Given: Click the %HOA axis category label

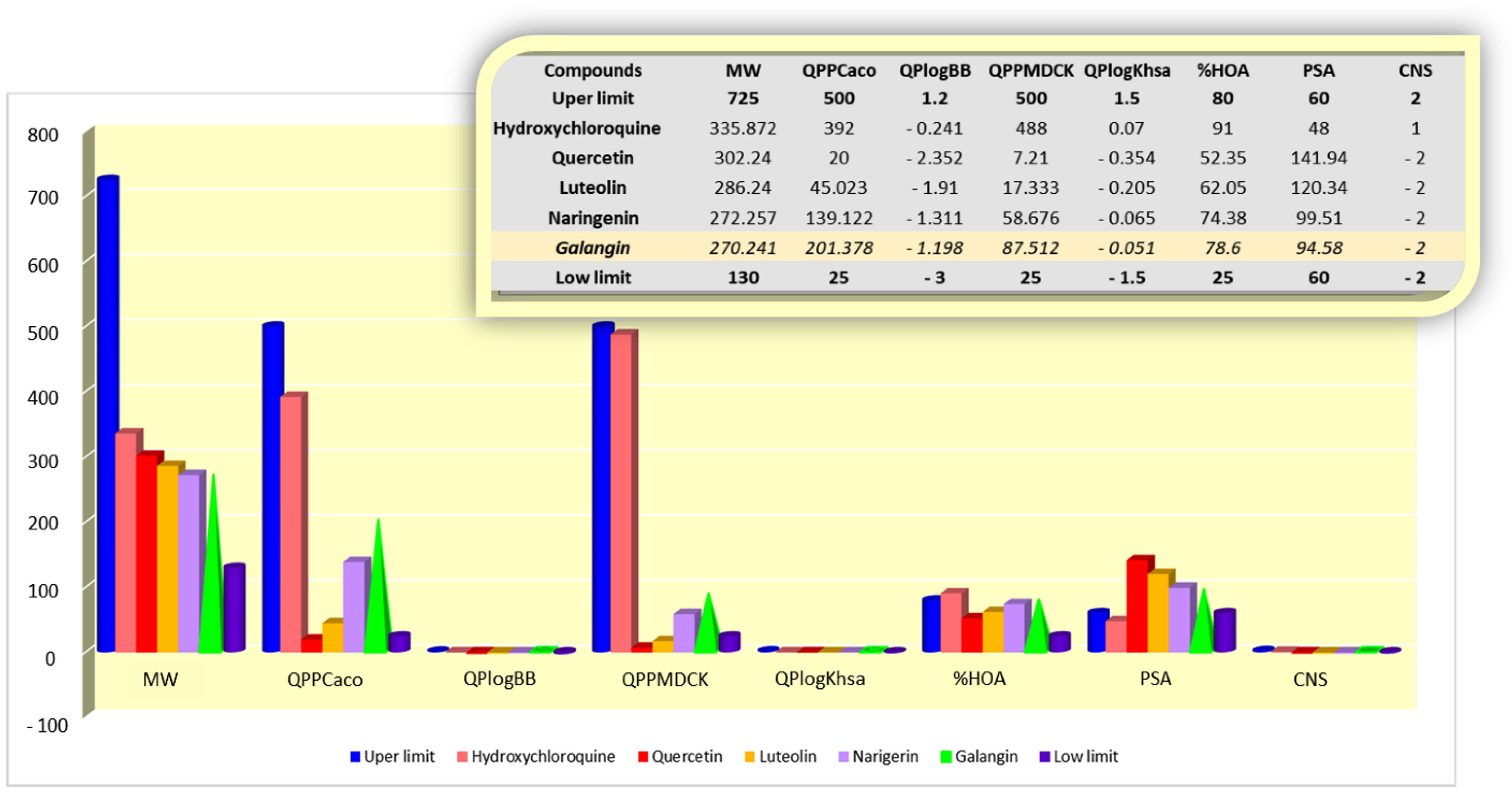Looking at the screenshot, I should coord(979,679).
